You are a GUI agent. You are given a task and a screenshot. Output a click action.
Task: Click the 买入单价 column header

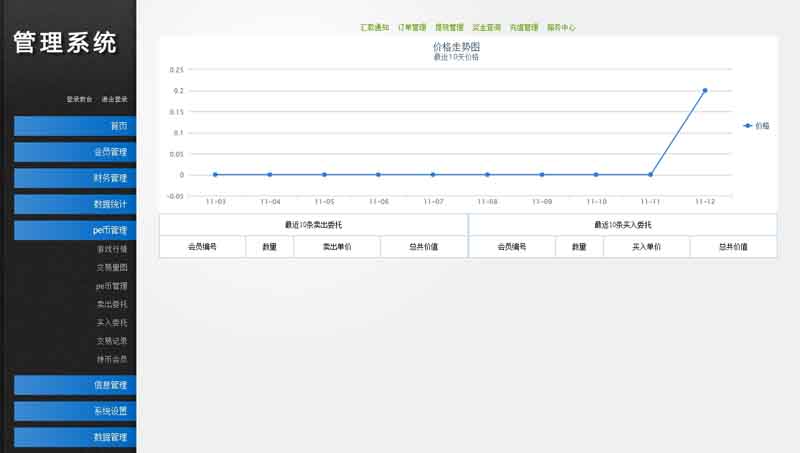click(x=646, y=246)
